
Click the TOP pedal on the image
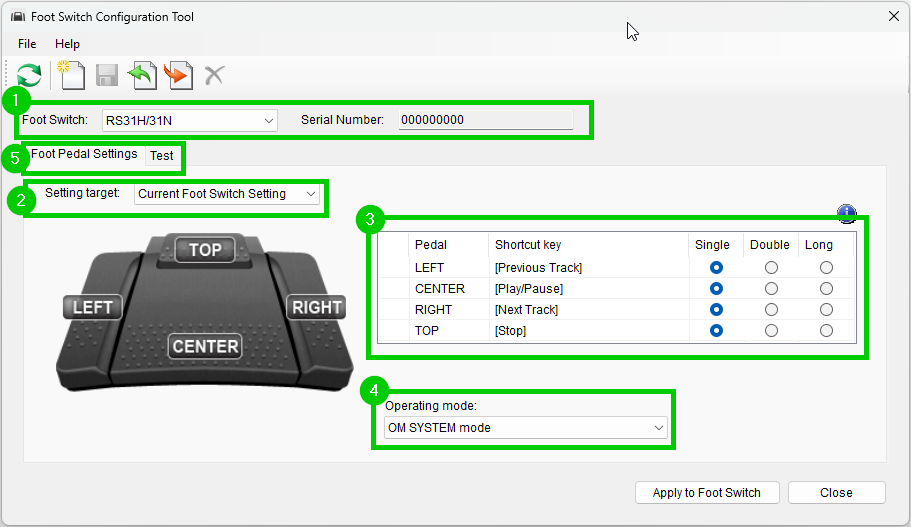pos(205,250)
